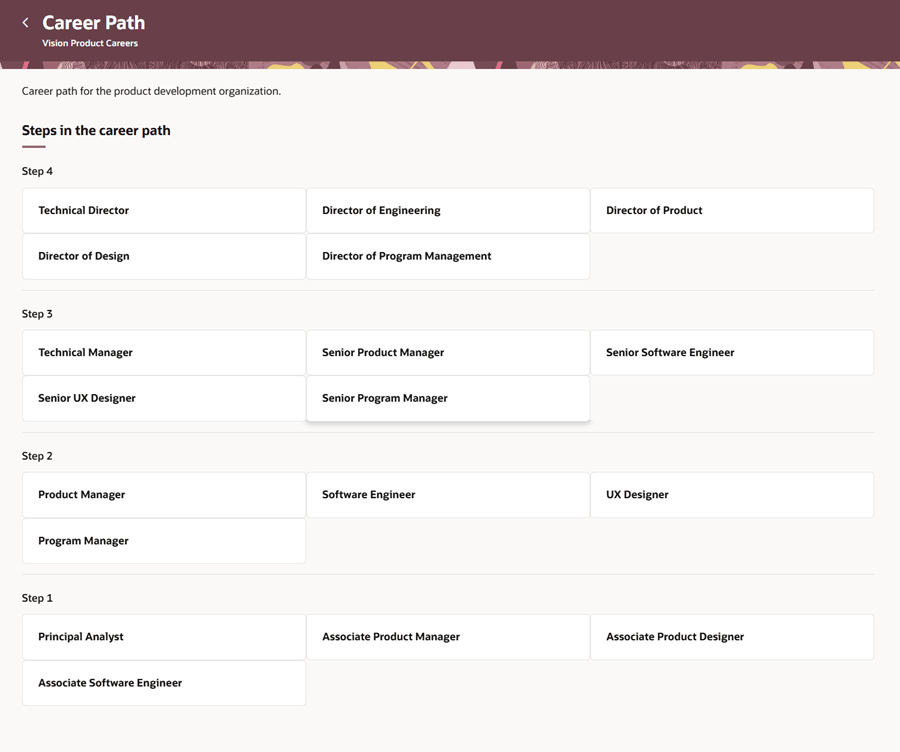The height and width of the screenshot is (752, 900).
Task: View the UX Designer role
Action: [731, 494]
